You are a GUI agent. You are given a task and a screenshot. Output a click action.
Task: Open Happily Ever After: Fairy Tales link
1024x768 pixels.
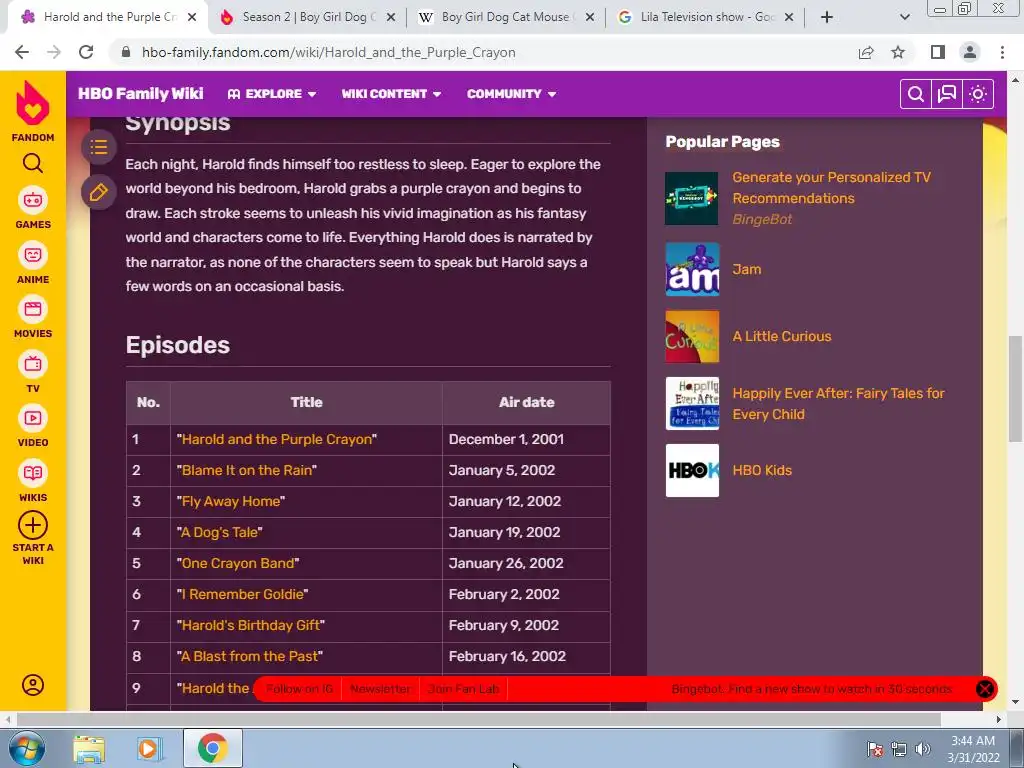839,404
